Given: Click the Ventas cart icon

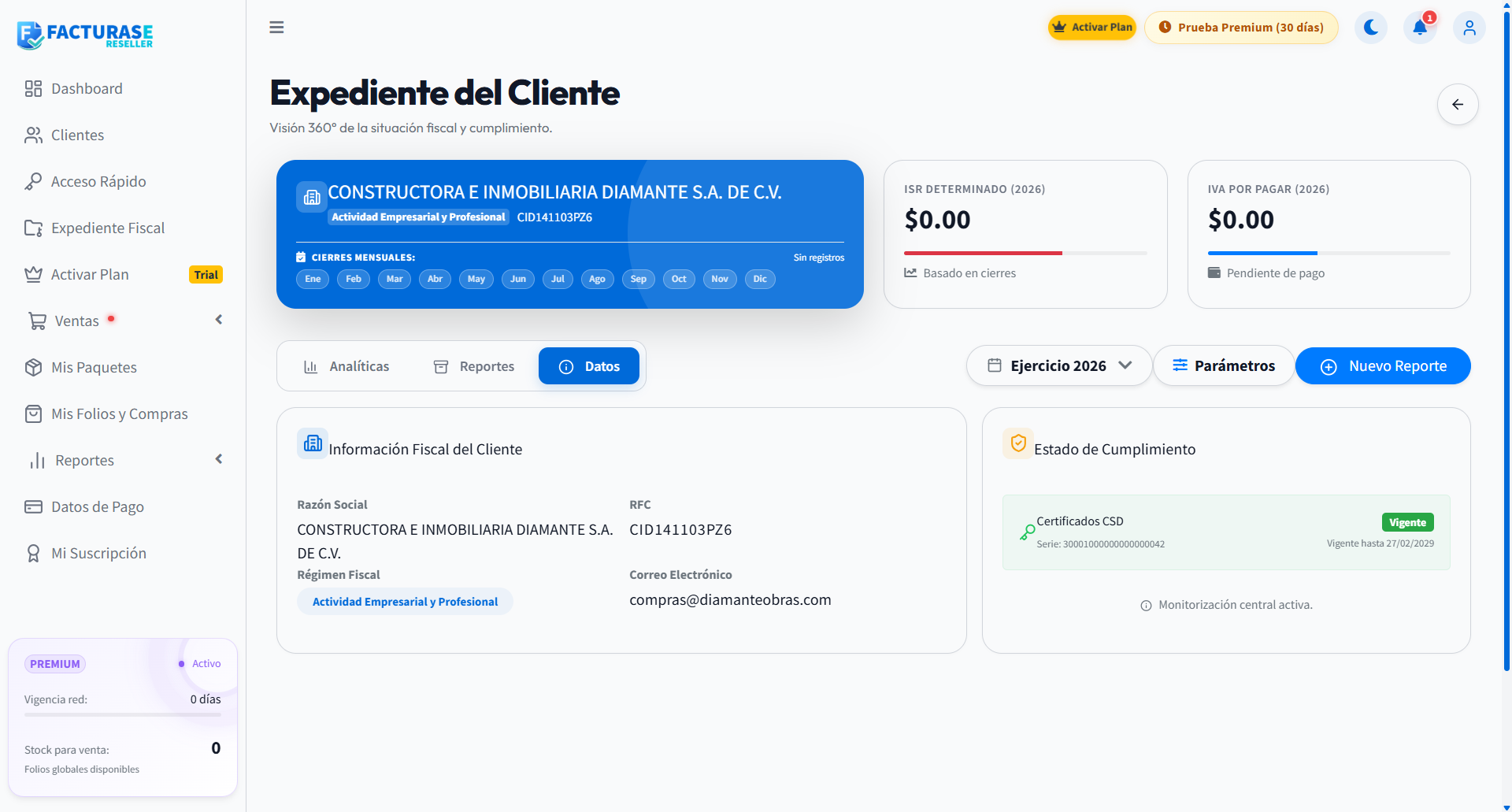Looking at the screenshot, I should coord(37,321).
